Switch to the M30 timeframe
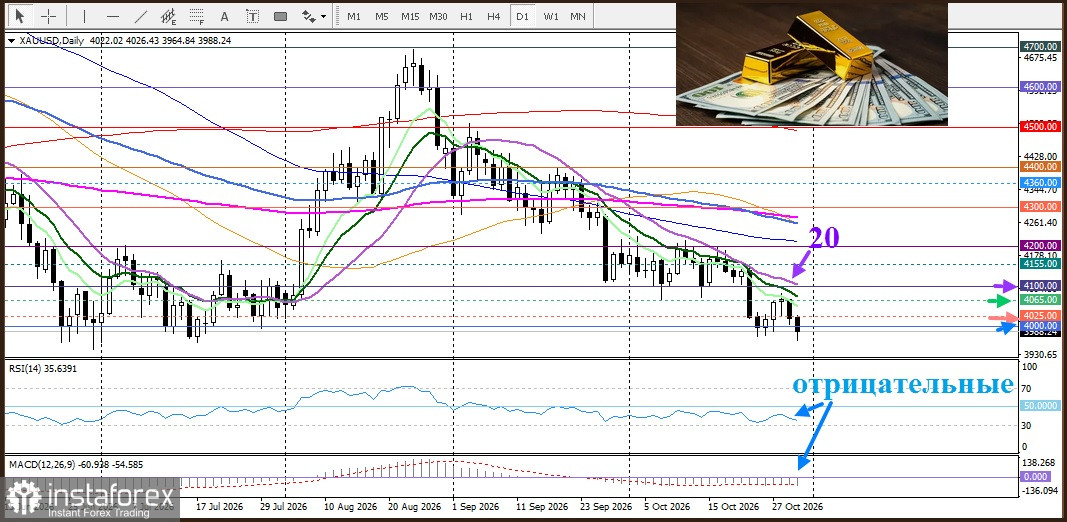 coord(438,16)
